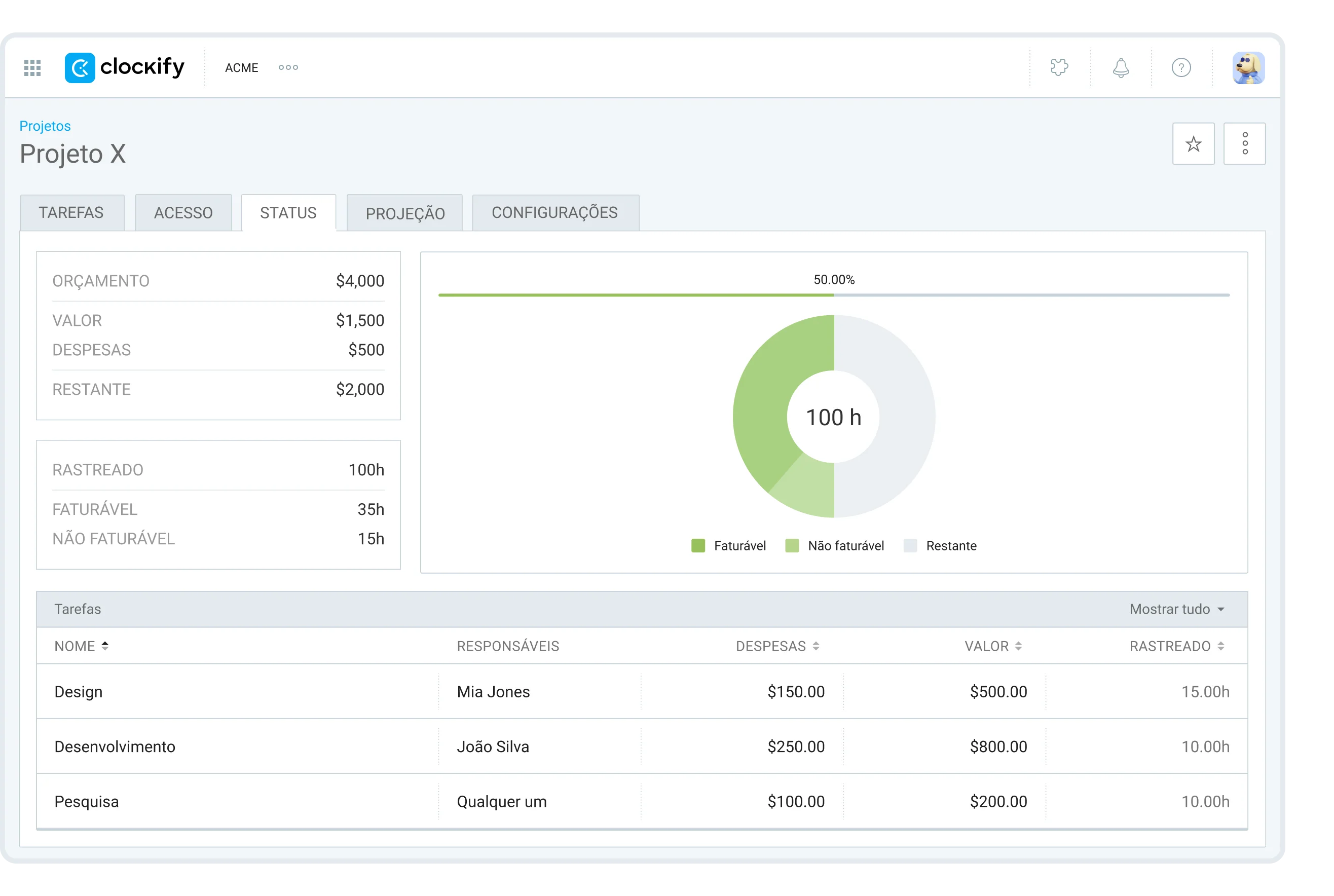Favorite Projeto X with the star button
This screenshot has height=896, width=1334.
point(1193,143)
